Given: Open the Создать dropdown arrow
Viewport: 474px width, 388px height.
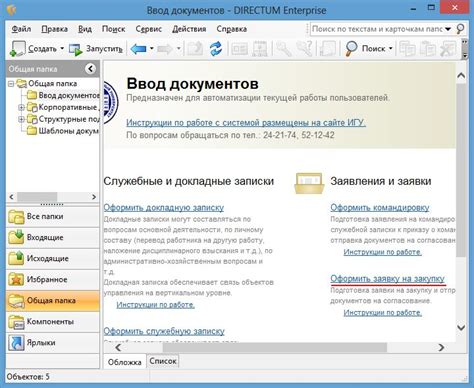Looking at the screenshot, I should (62, 49).
